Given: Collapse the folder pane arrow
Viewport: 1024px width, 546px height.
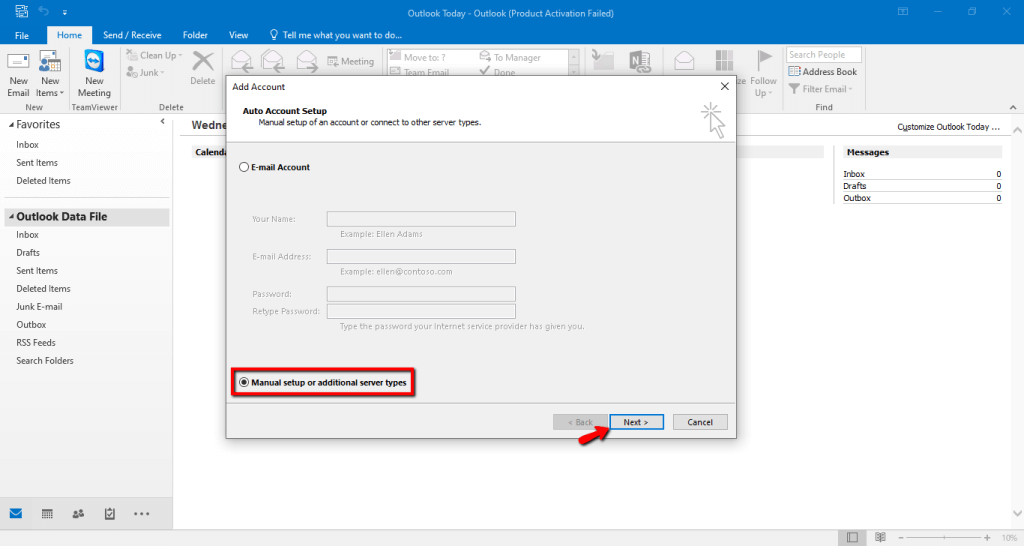Looking at the screenshot, I should 163,122.
